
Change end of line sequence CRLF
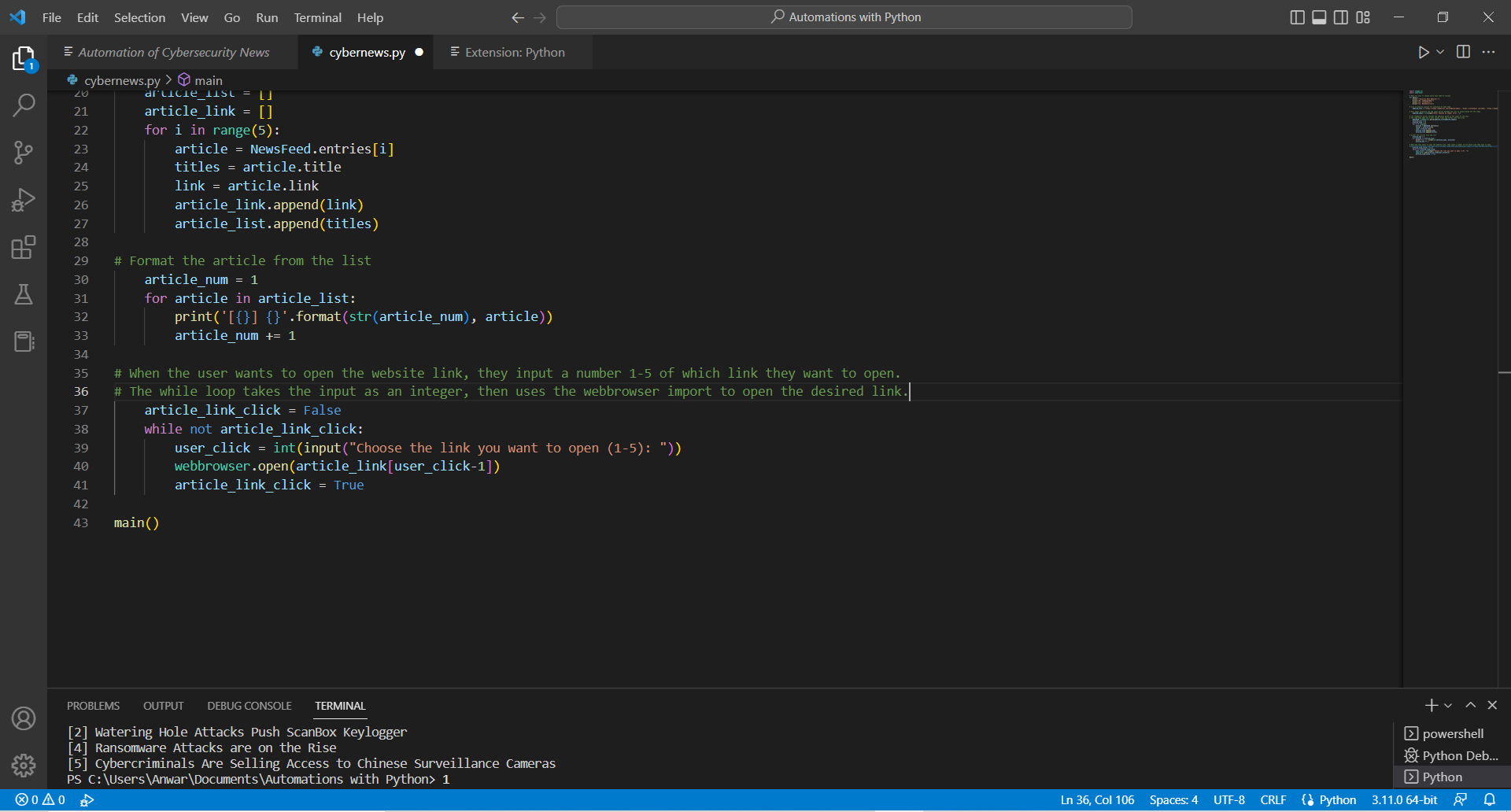[x=1273, y=799]
